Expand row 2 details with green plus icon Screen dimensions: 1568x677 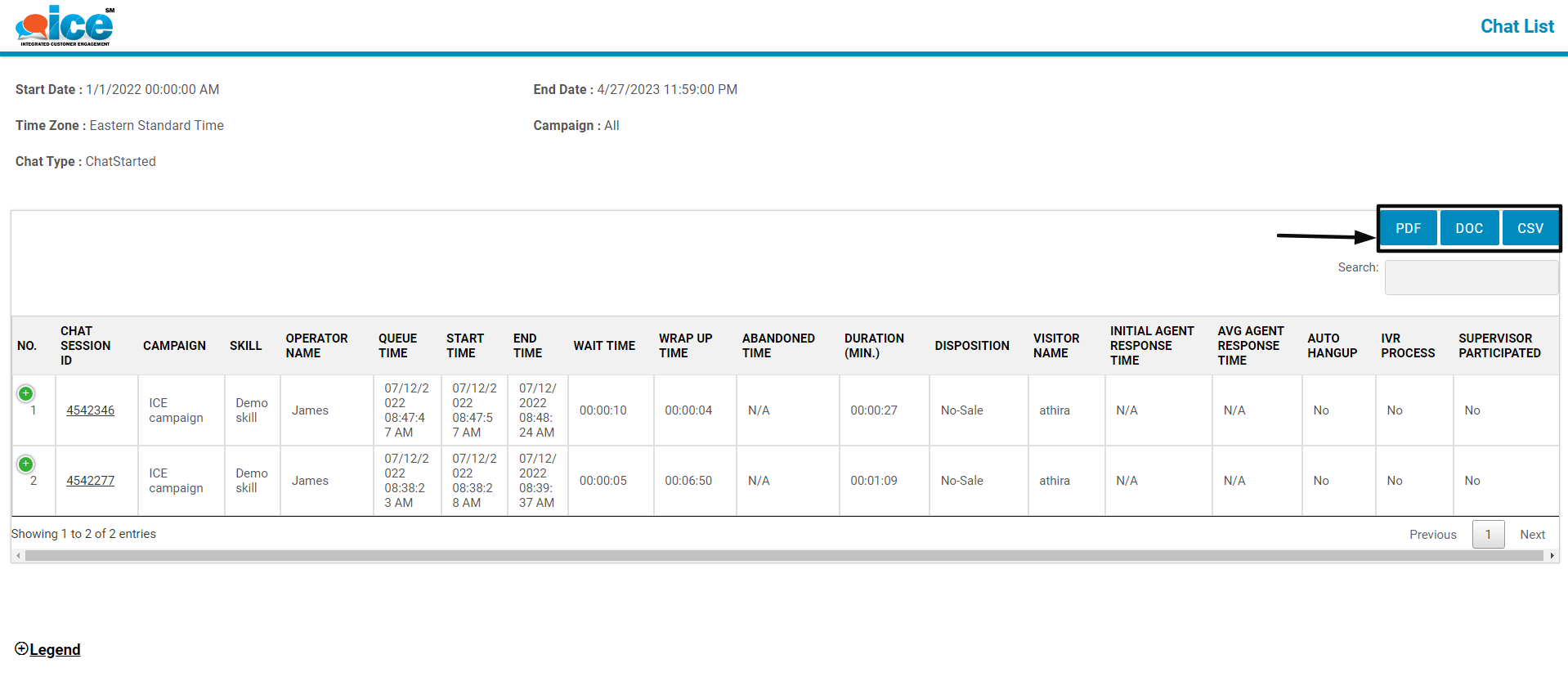(x=26, y=464)
